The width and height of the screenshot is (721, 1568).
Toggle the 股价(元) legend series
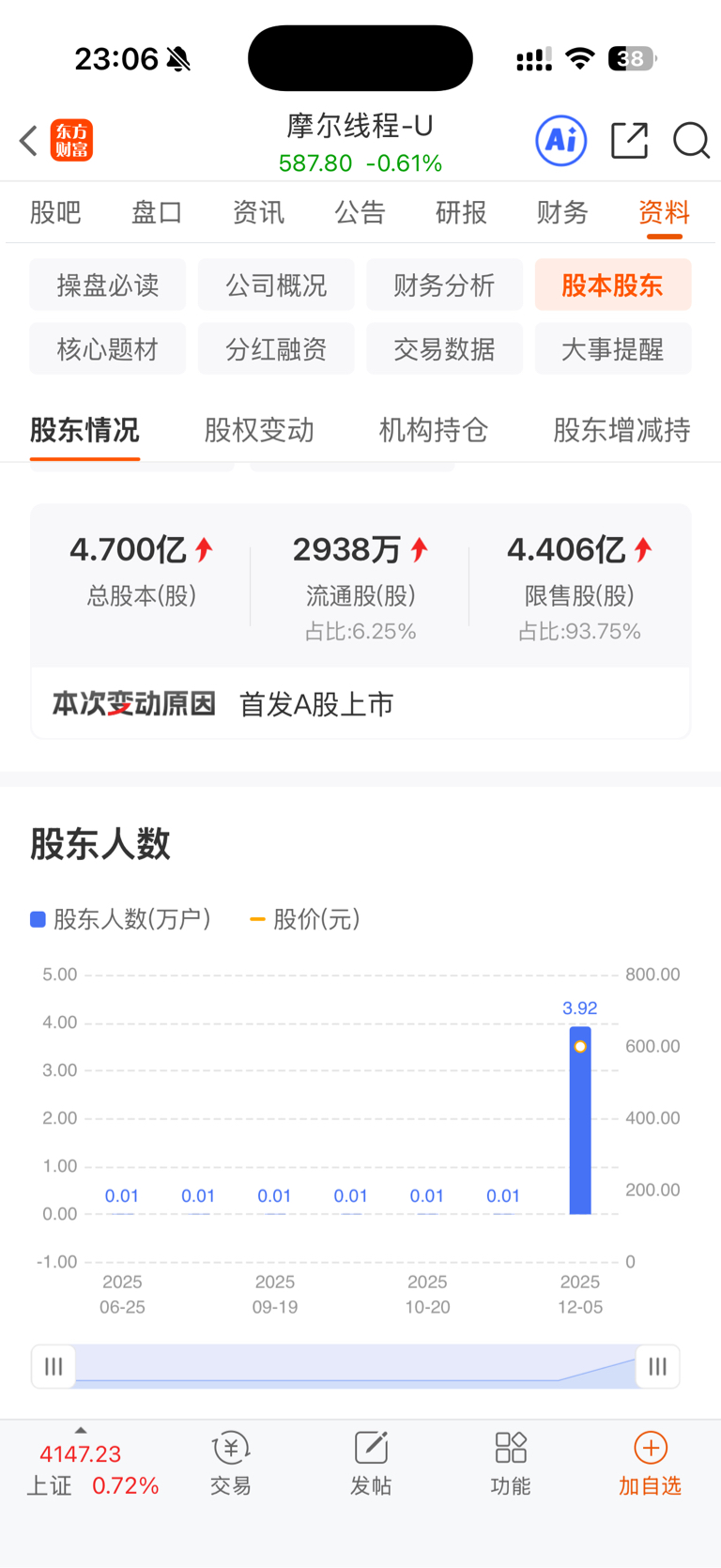(305, 919)
